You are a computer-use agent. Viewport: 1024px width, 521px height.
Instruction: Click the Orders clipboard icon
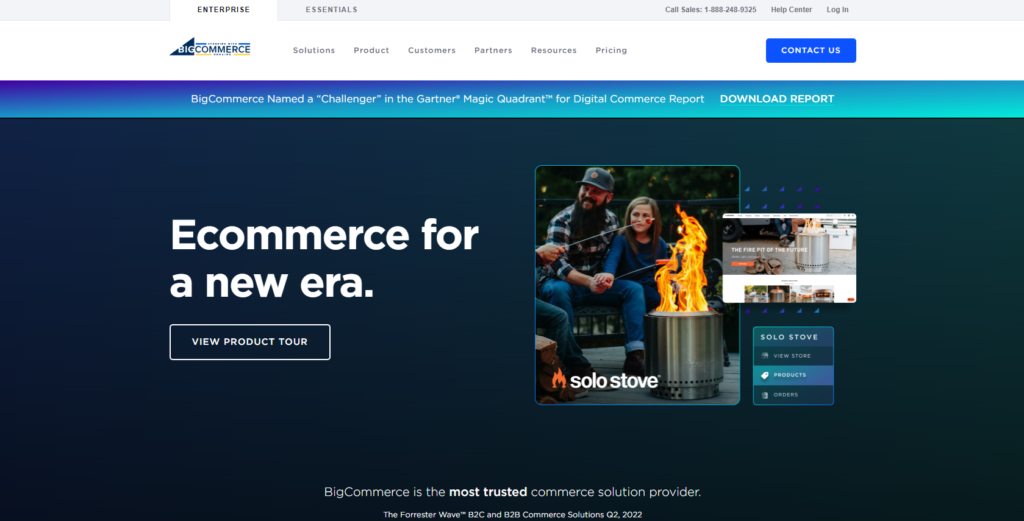point(765,395)
